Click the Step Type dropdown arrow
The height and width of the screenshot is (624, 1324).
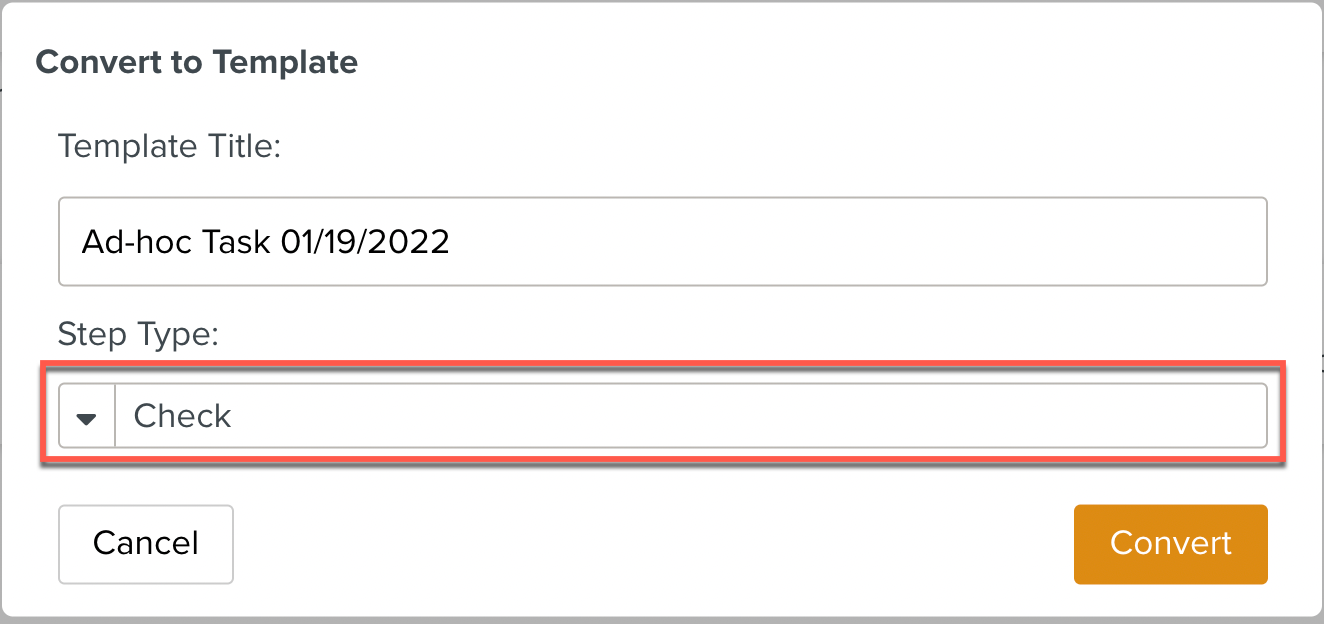[87, 417]
